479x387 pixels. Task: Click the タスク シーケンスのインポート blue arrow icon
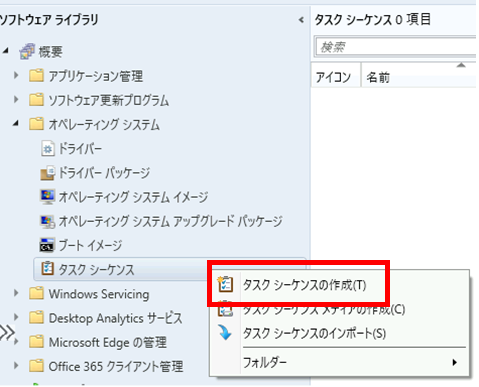225,333
